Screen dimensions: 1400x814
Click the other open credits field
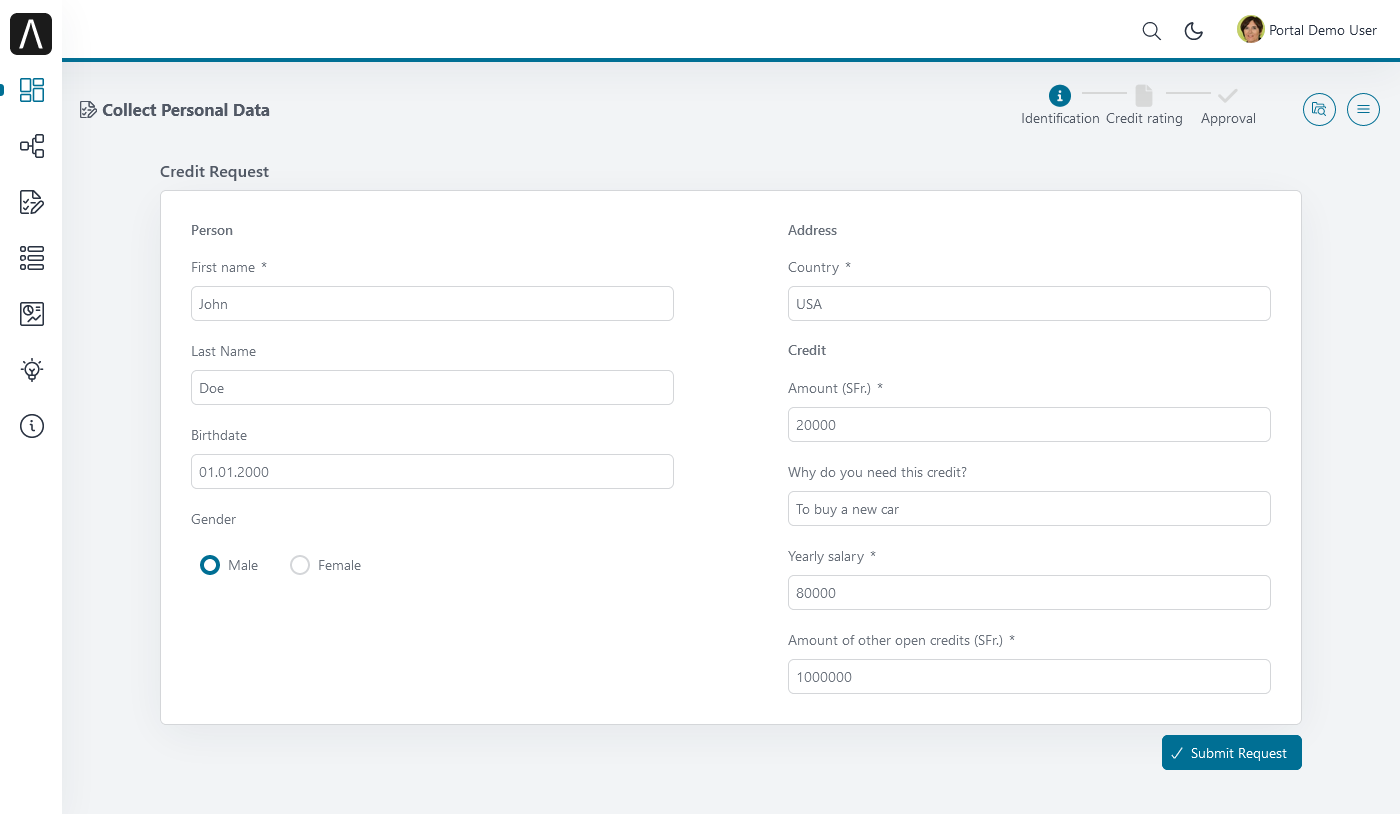1029,677
